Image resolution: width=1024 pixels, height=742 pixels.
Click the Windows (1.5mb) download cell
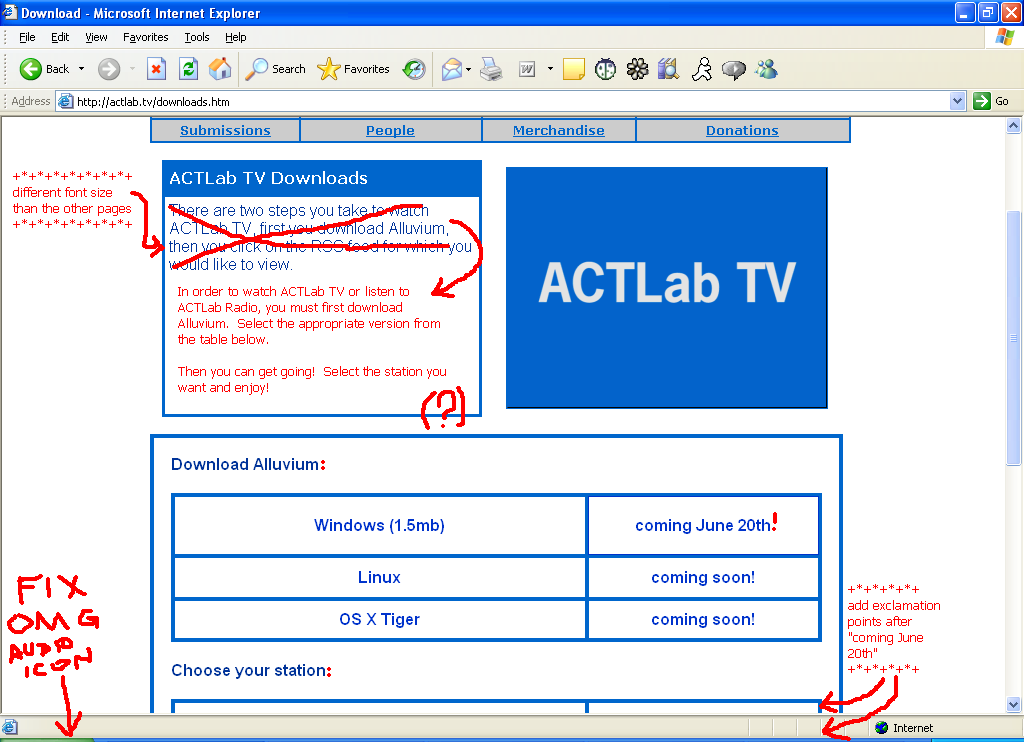point(379,525)
